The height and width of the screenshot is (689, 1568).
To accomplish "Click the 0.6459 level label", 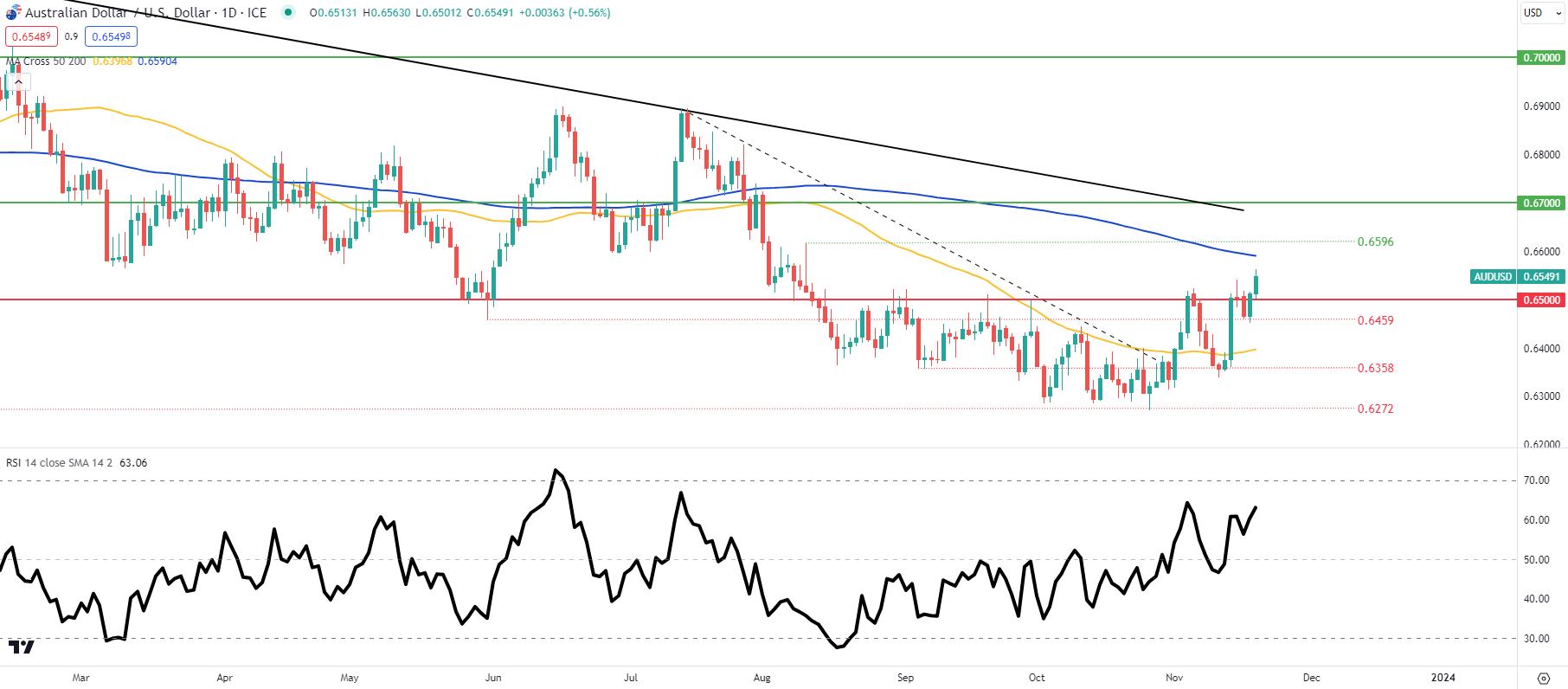I will [1375, 320].
